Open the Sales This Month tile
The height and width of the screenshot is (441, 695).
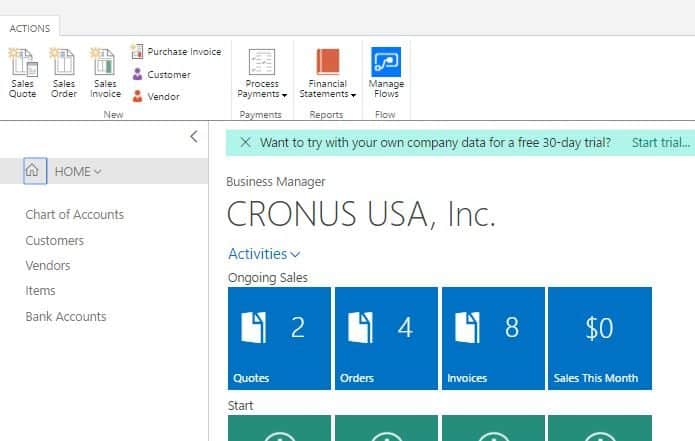pos(600,339)
